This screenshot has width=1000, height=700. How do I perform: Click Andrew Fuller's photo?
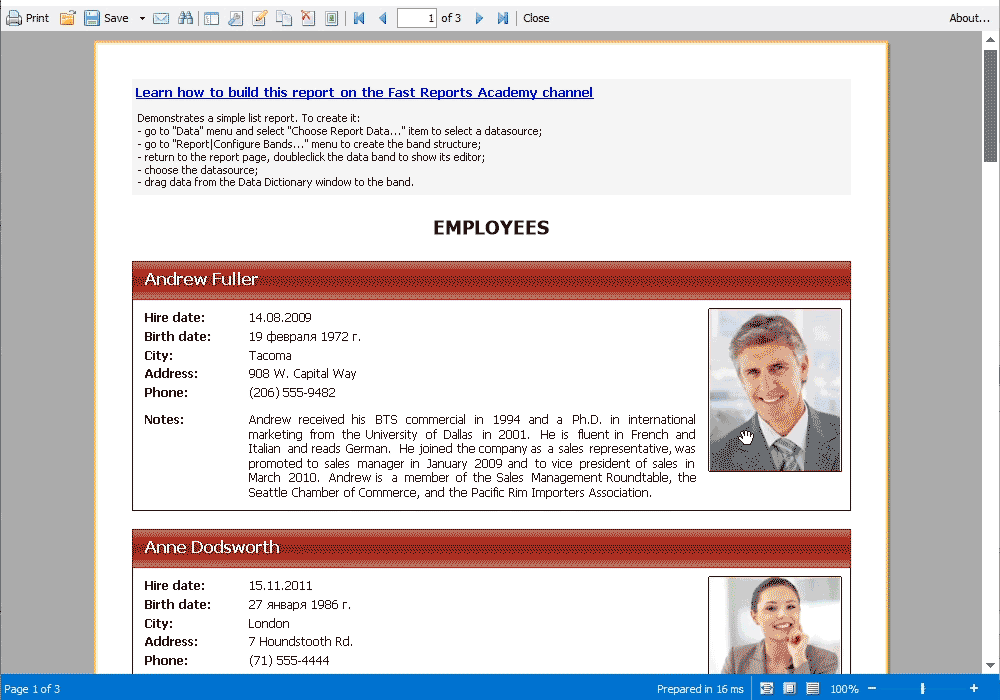coord(775,390)
